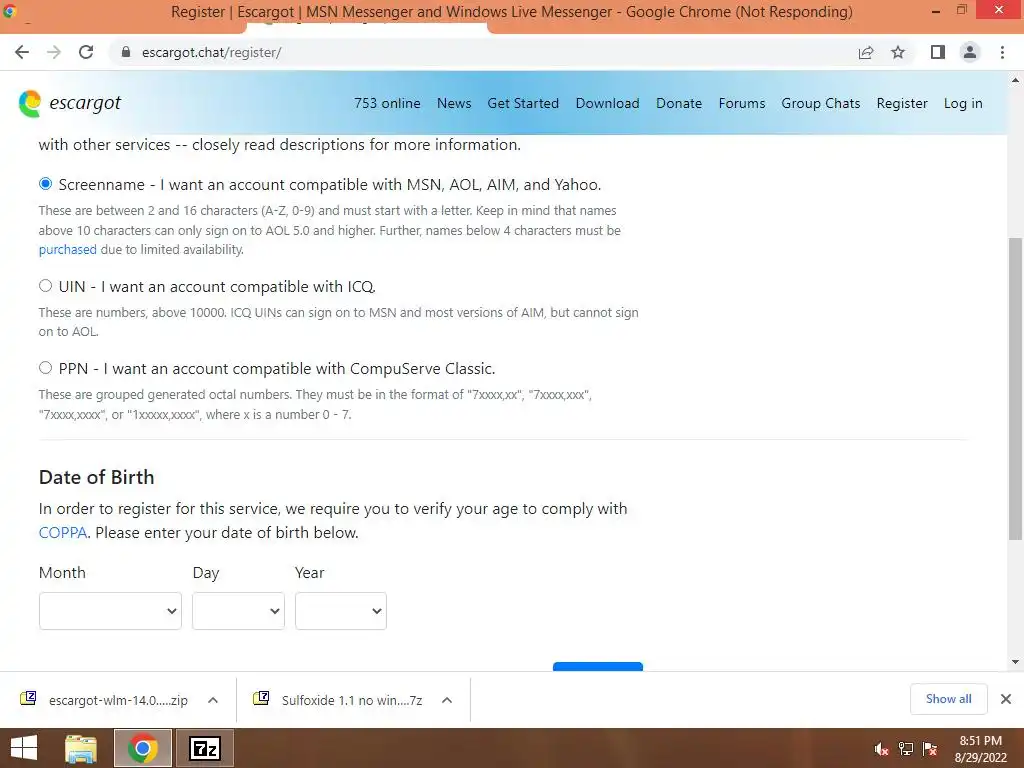The height and width of the screenshot is (768, 1024).
Task: Open escargot-wlm-14.0 zip download
Action: [118, 700]
